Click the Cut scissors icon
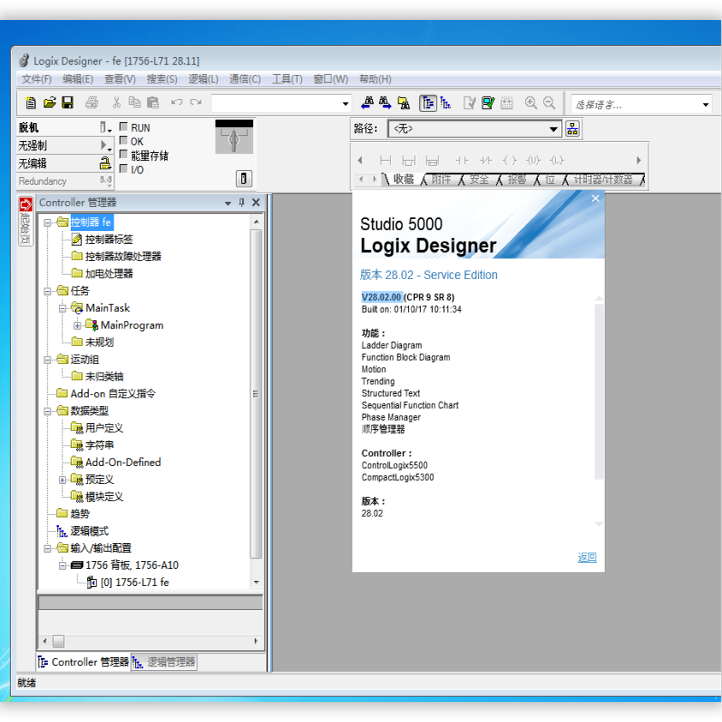The height and width of the screenshot is (722, 722). coord(116,103)
